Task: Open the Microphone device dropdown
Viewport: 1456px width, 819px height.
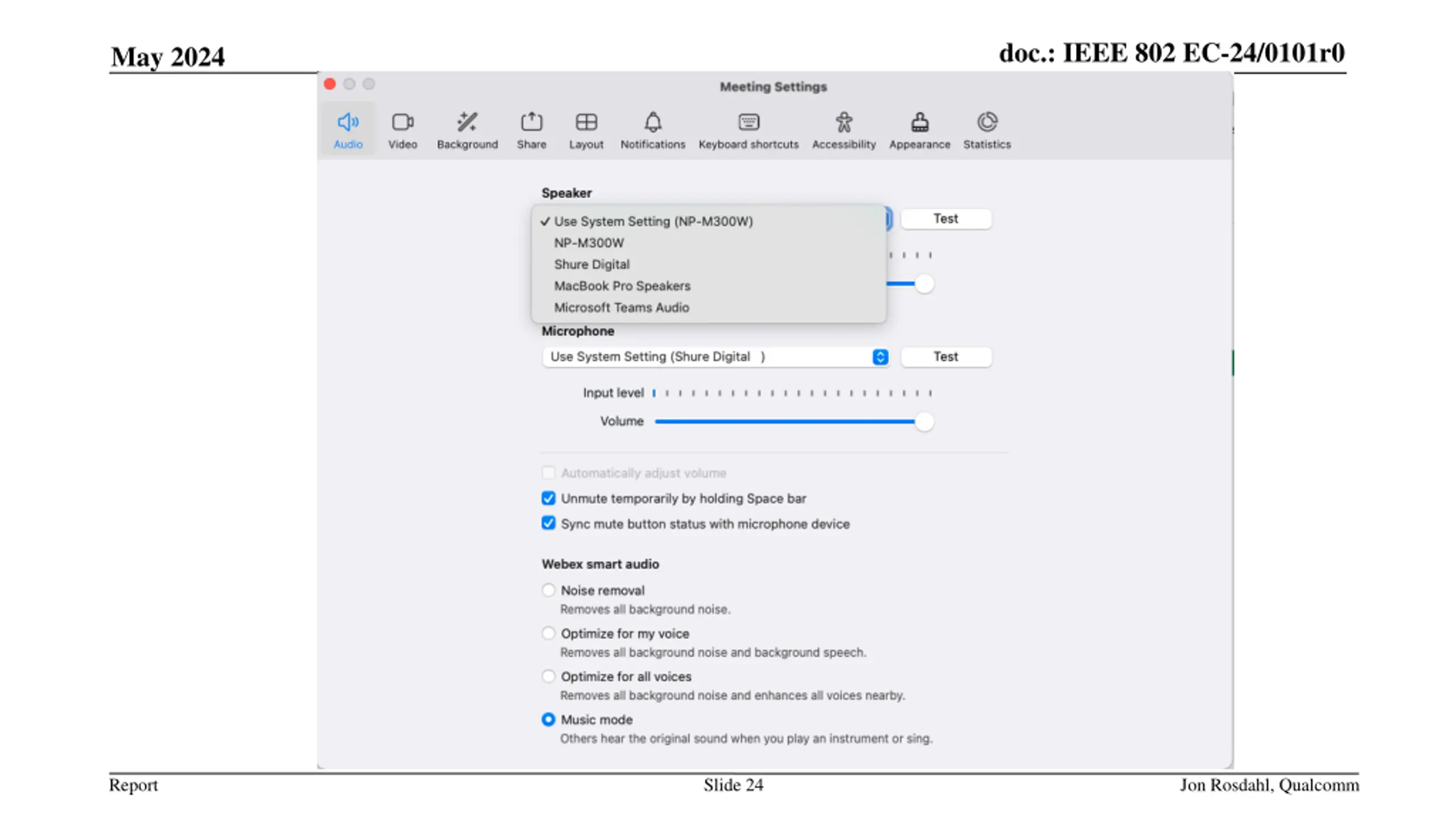Action: coord(715,357)
